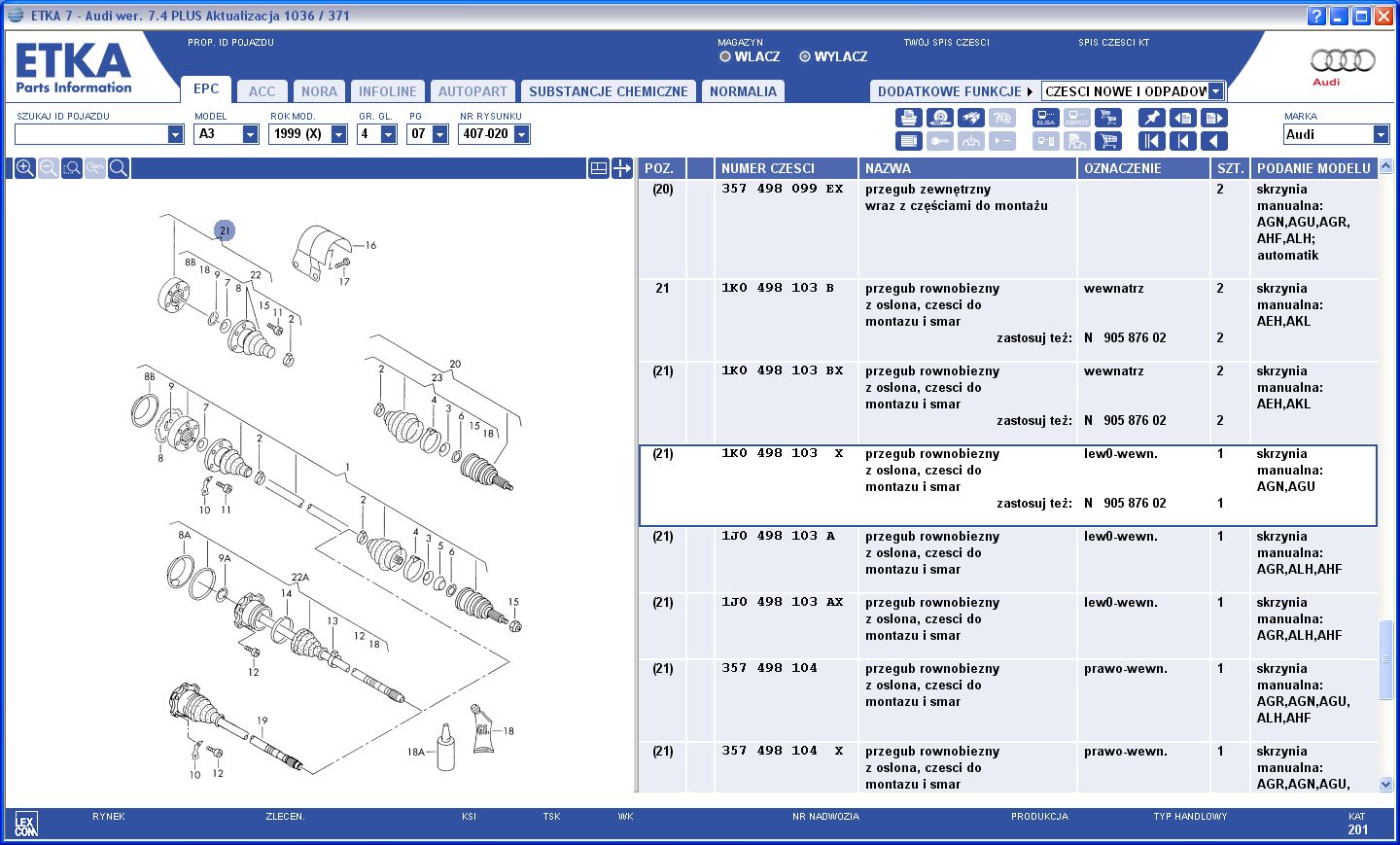The width and height of the screenshot is (1400, 845).
Task: Click the parts list scroll-down arrow
Action: 1386,784
